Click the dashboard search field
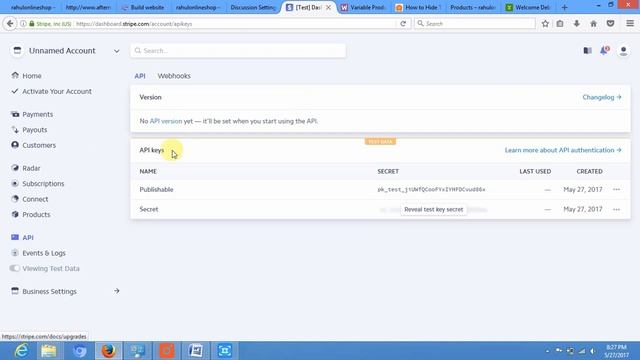 pos(238,51)
